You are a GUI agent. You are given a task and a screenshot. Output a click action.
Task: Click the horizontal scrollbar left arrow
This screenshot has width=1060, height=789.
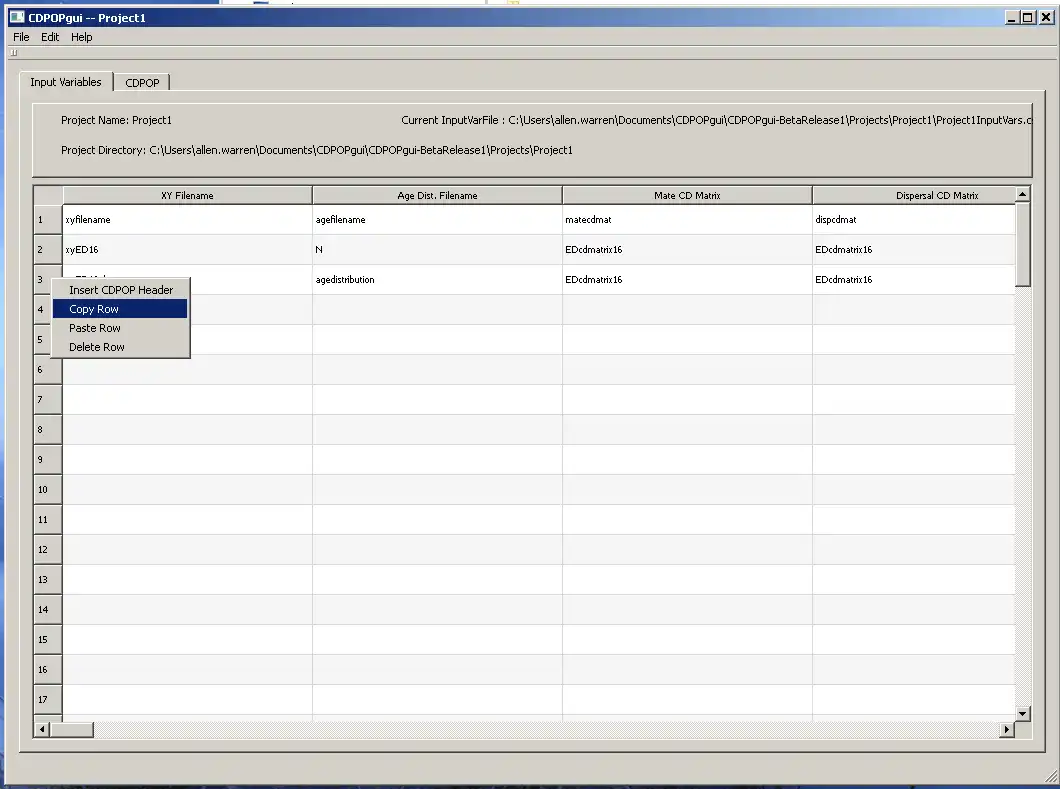point(42,730)
